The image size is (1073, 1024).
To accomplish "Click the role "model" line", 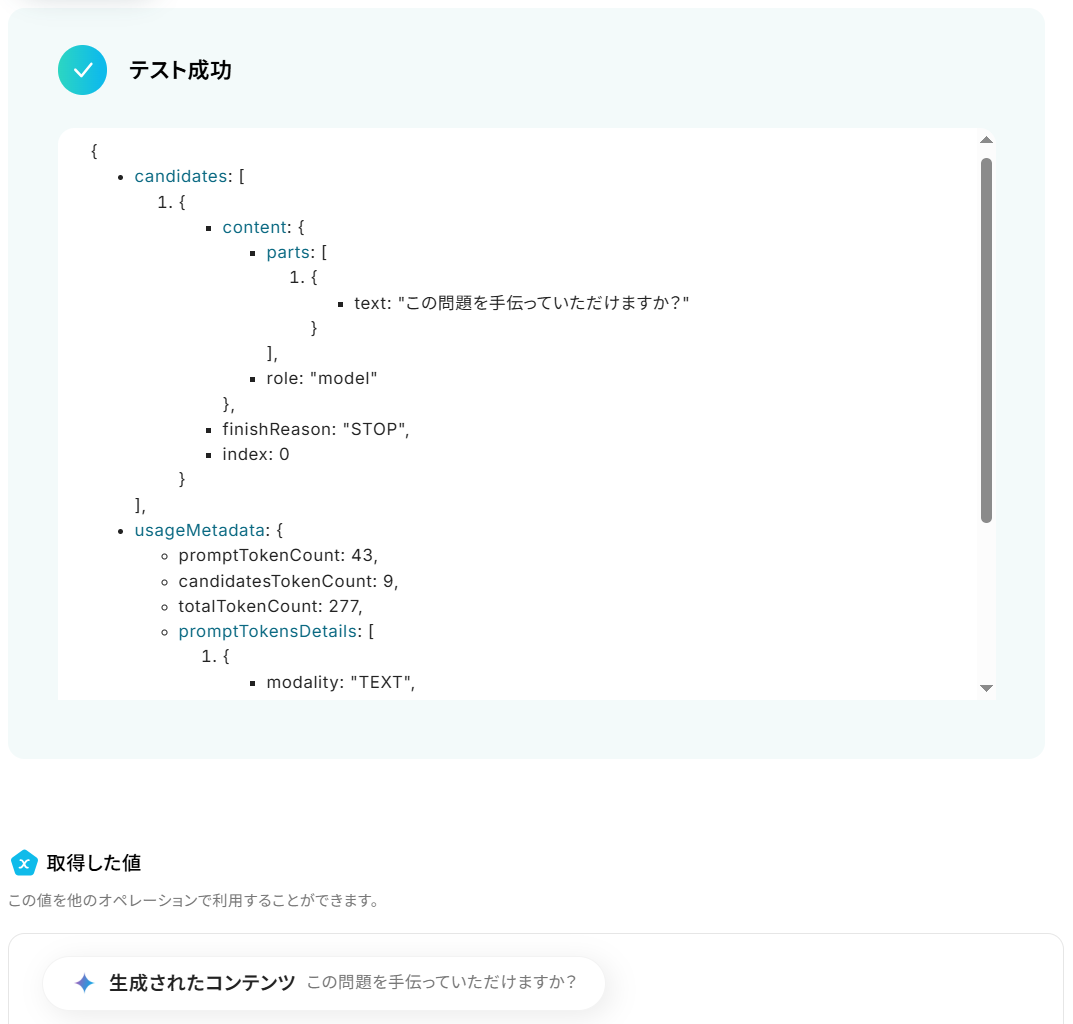I will pos(322,379).
